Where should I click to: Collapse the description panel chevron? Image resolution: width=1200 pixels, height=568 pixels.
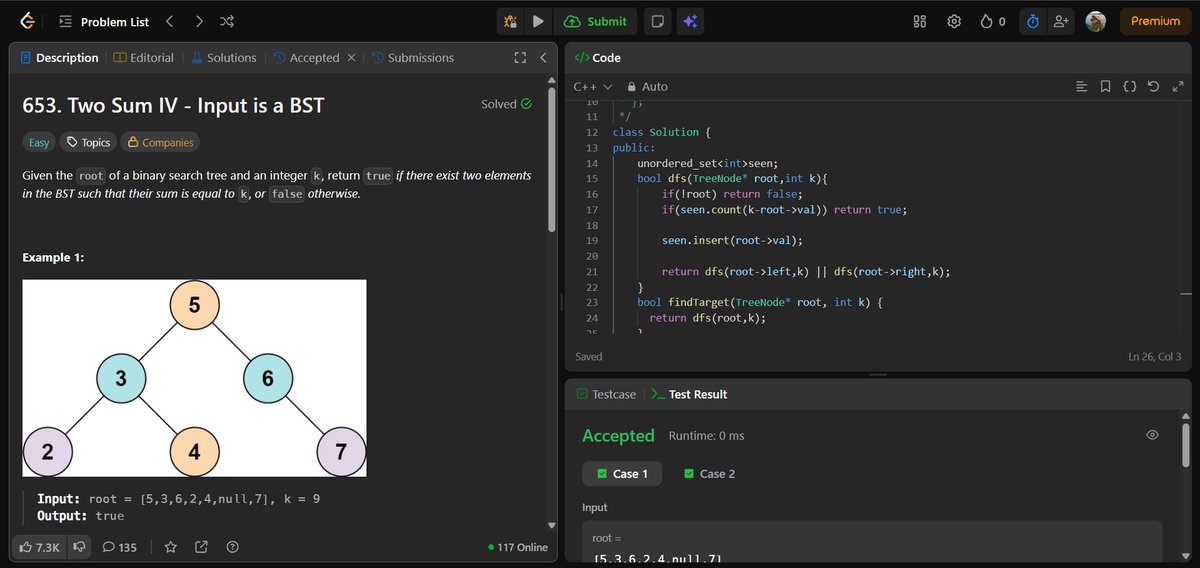542,58
